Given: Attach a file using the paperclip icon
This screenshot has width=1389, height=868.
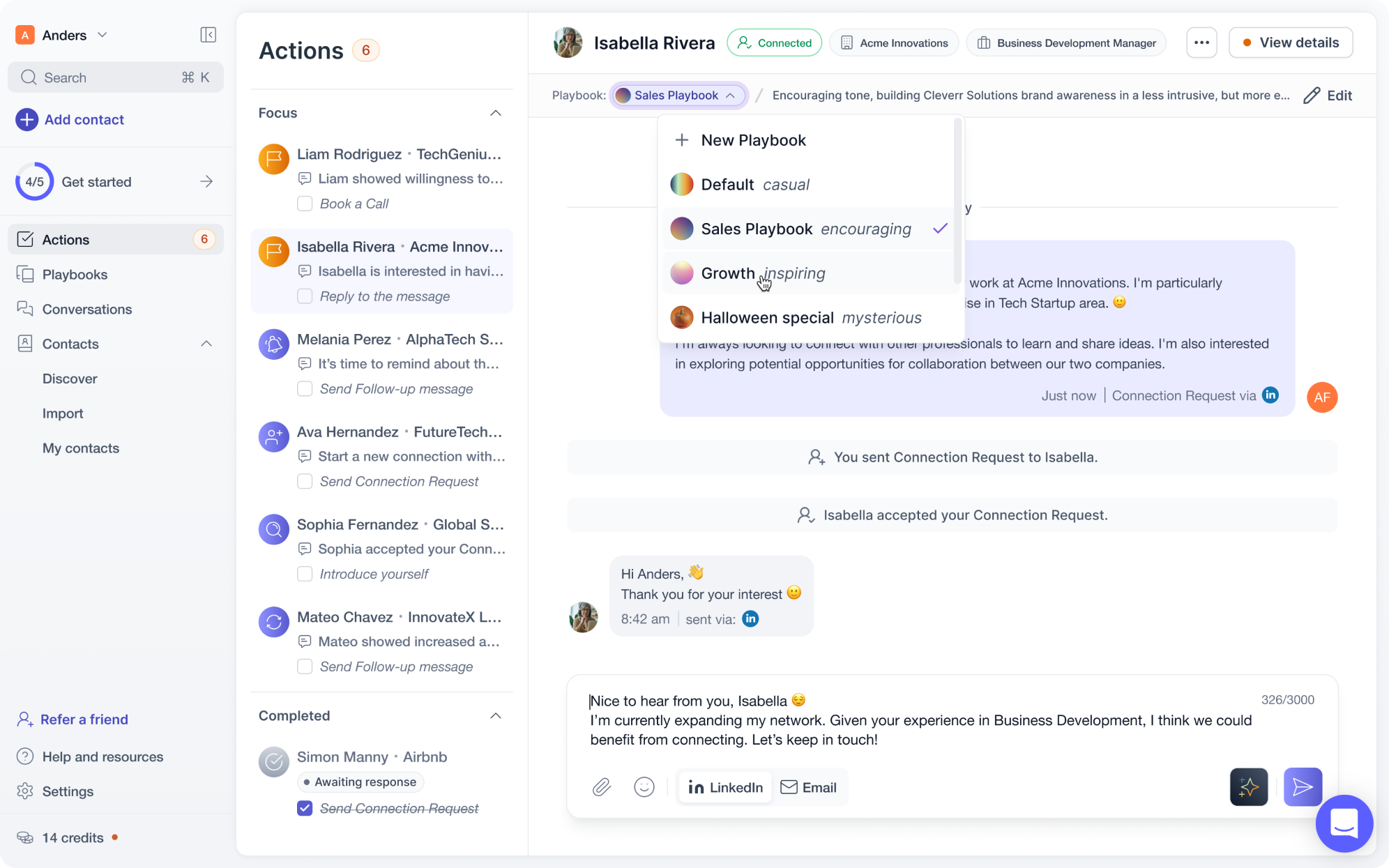Looking at the screenshot, I should (602, 787).
